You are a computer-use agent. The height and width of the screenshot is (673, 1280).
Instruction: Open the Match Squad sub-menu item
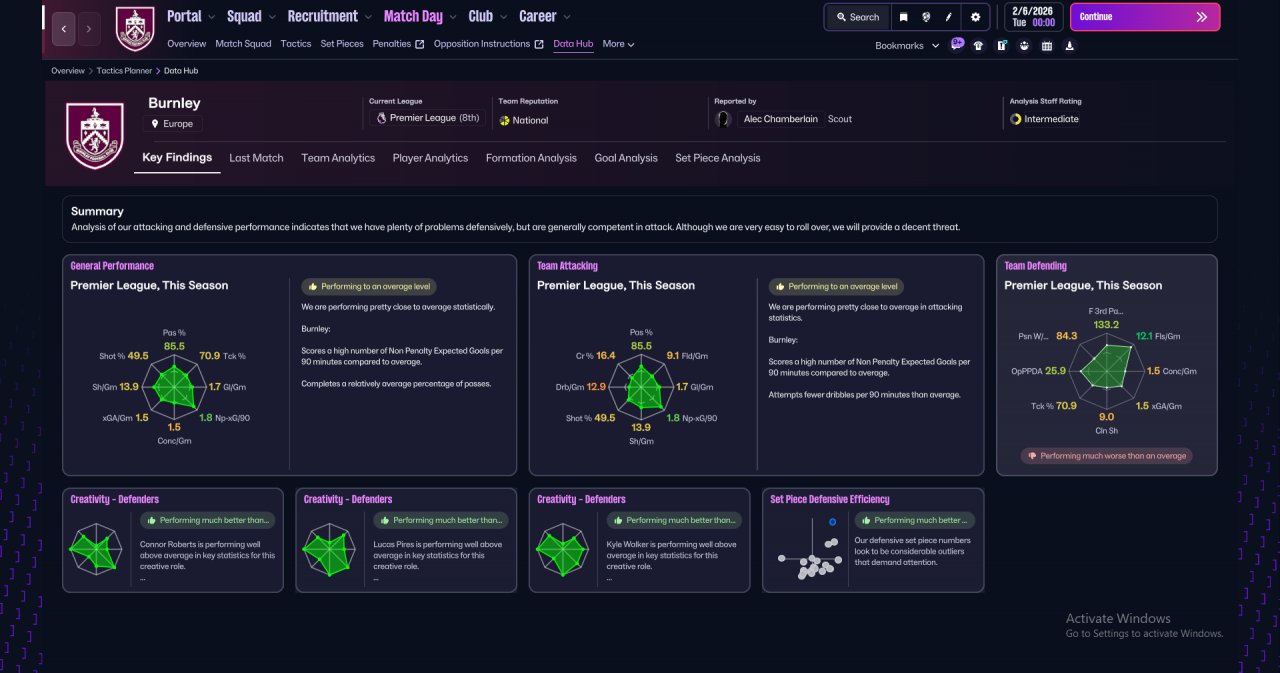(x=243, y=44)
